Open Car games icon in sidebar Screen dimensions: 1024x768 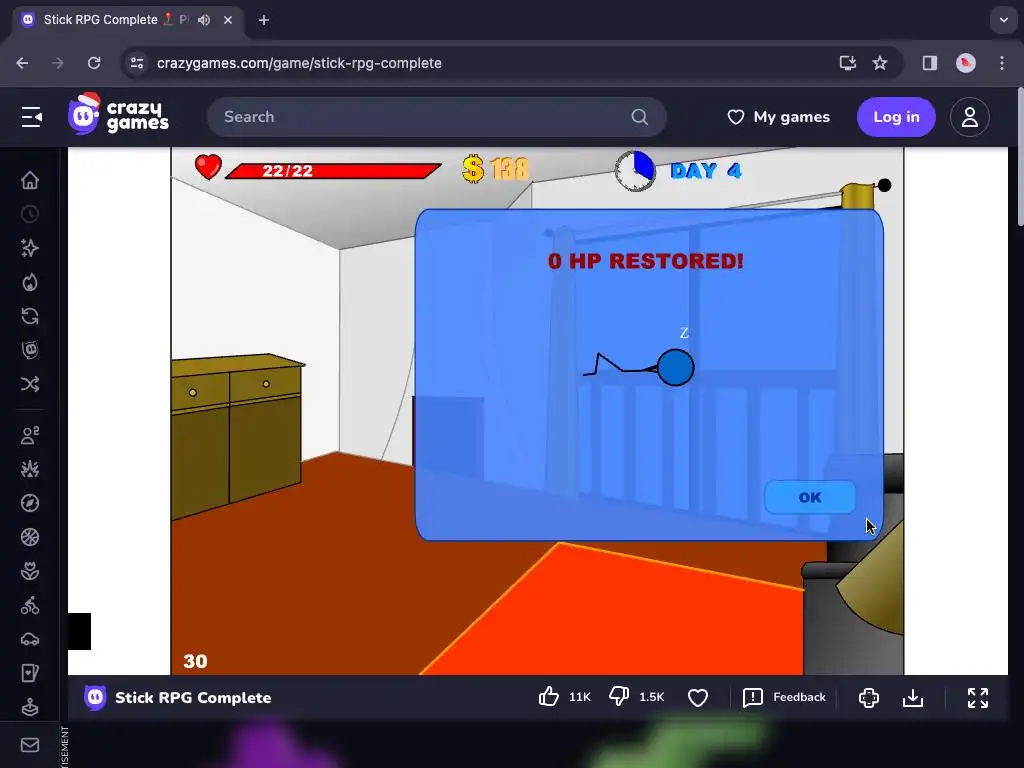point(30,639)
